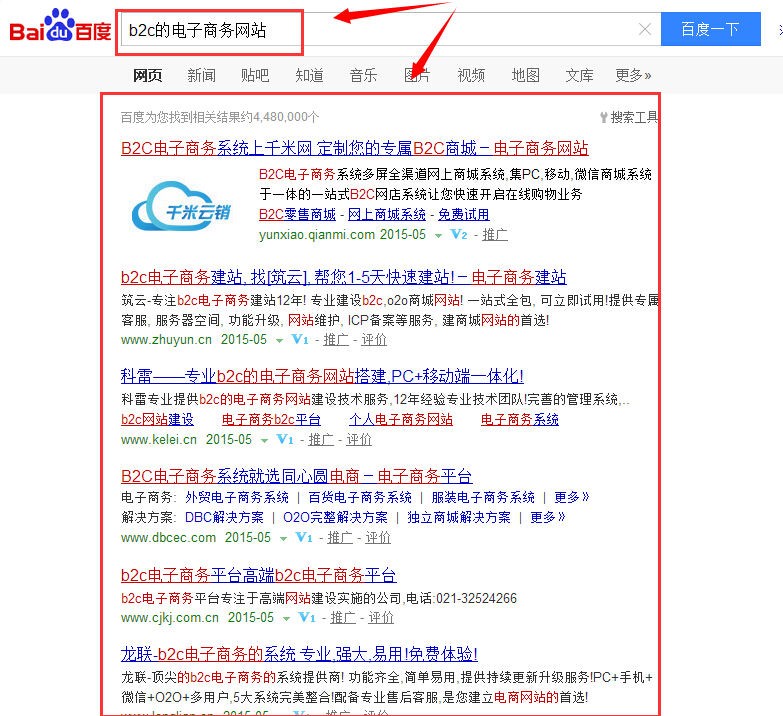Open the 免费试用 free trial link
Screen dimensions: 783x716
click(463, 215)
